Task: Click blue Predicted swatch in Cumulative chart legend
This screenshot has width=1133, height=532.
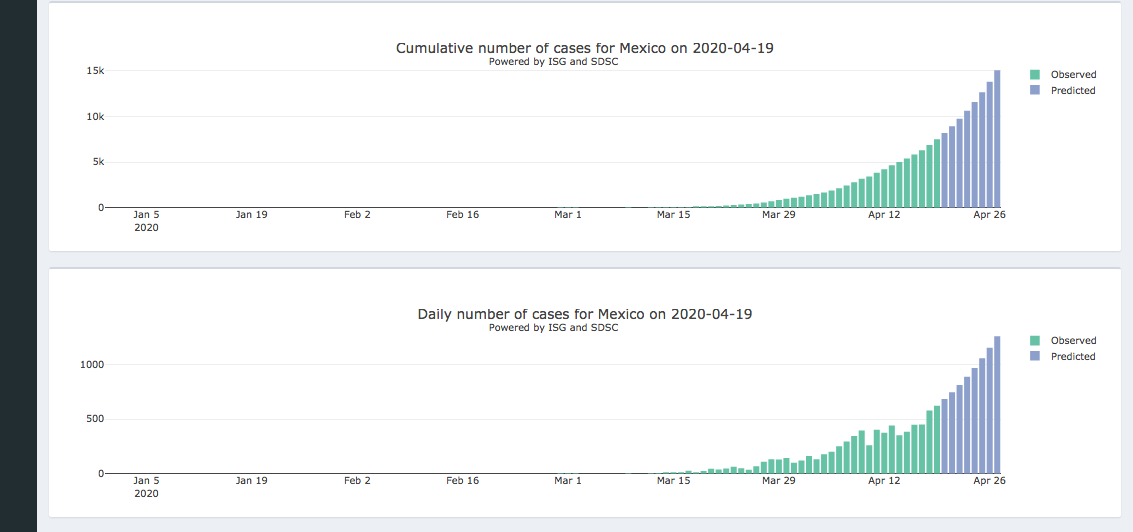Action: [1035, 91]
